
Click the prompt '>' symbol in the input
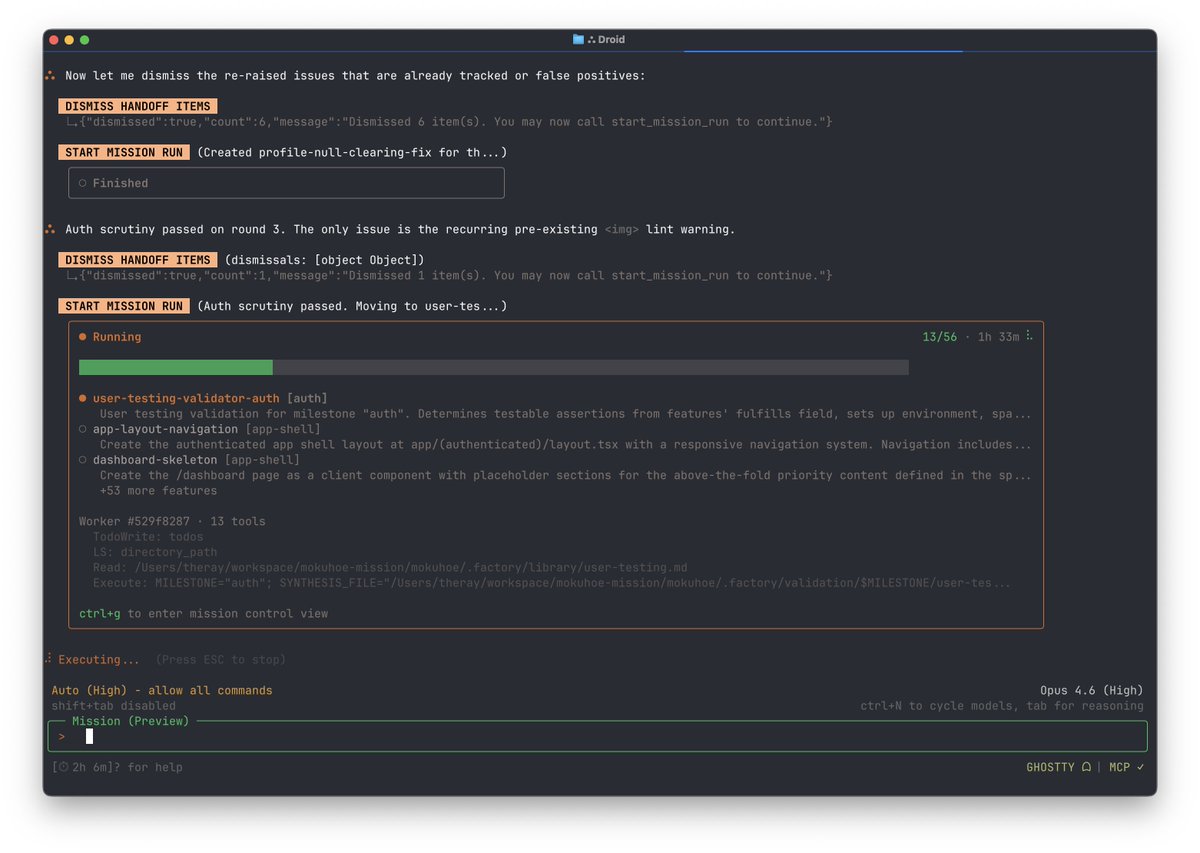click(62, 737)
